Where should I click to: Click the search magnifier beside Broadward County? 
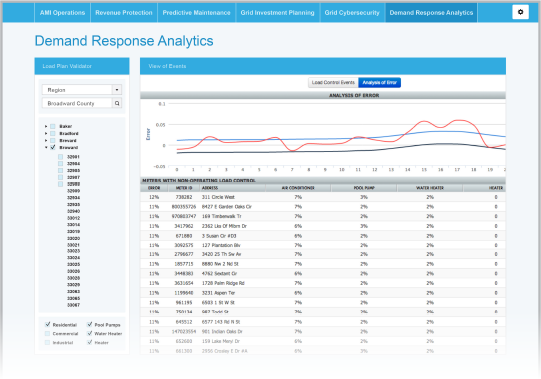coord(117,103)
